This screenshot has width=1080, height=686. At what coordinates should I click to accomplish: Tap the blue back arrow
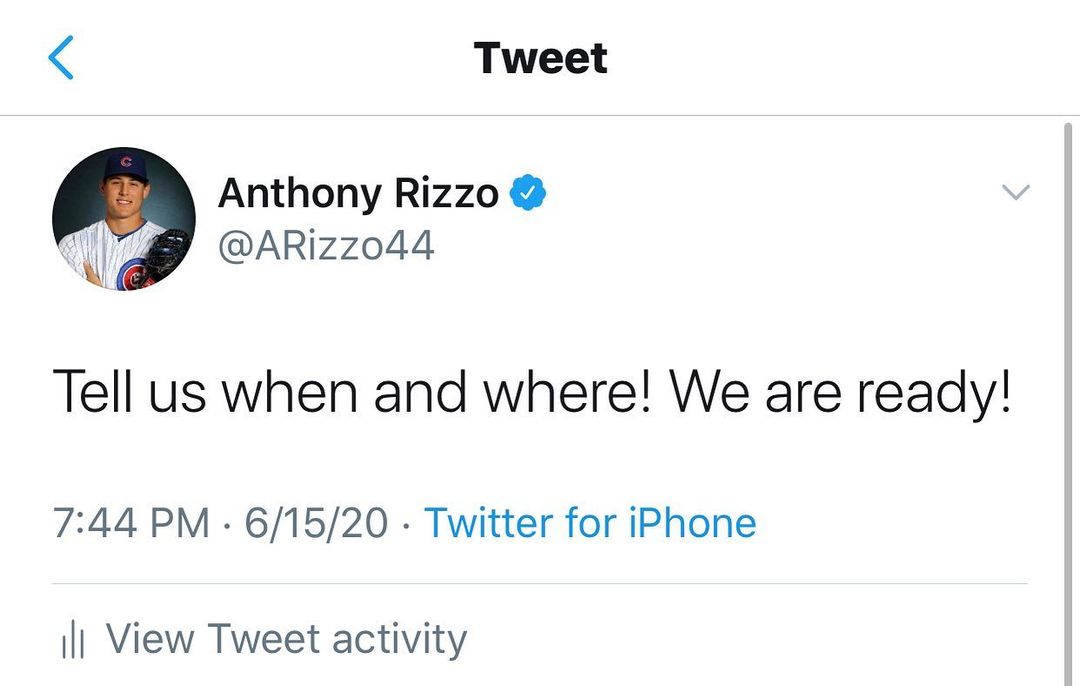coord(61,58)
